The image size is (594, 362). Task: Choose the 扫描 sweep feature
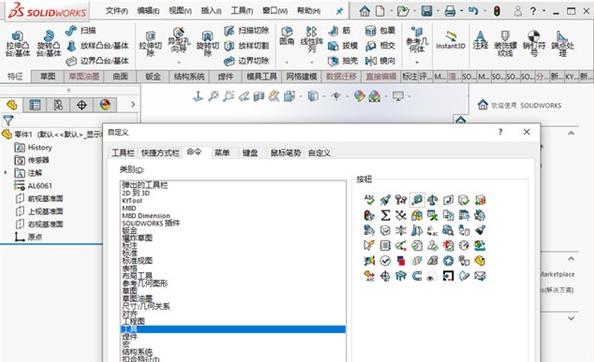[x=80, y=30]
